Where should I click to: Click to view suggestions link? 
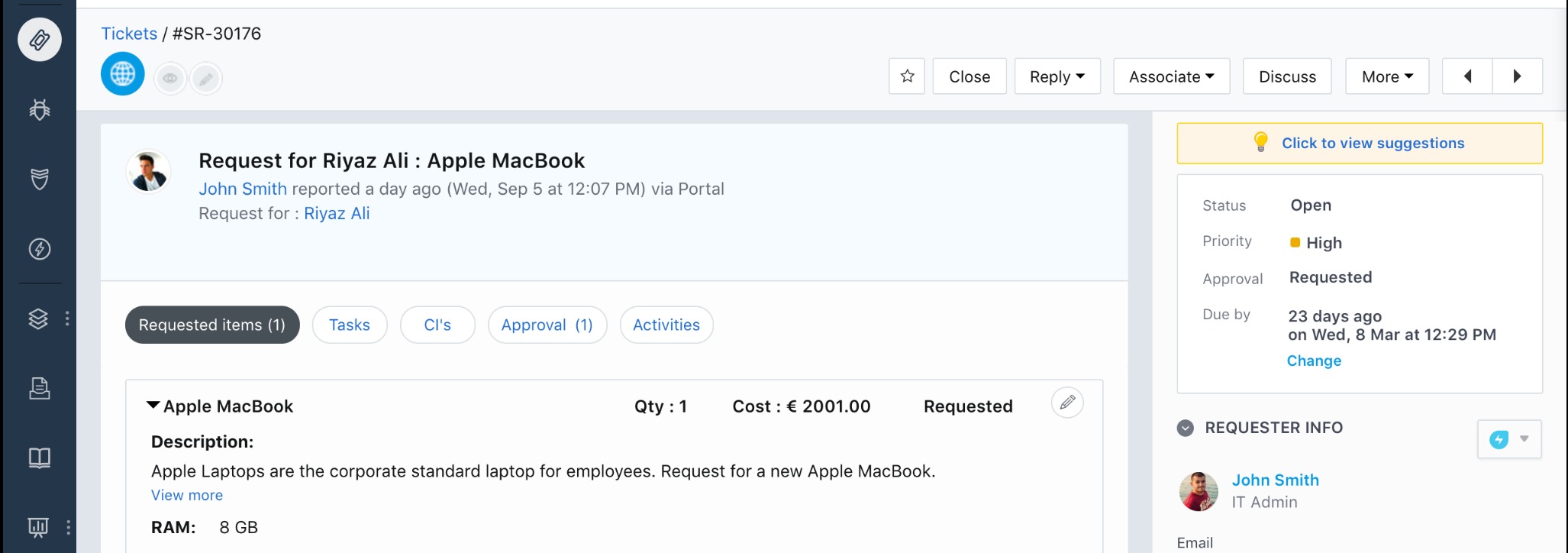1373,143
